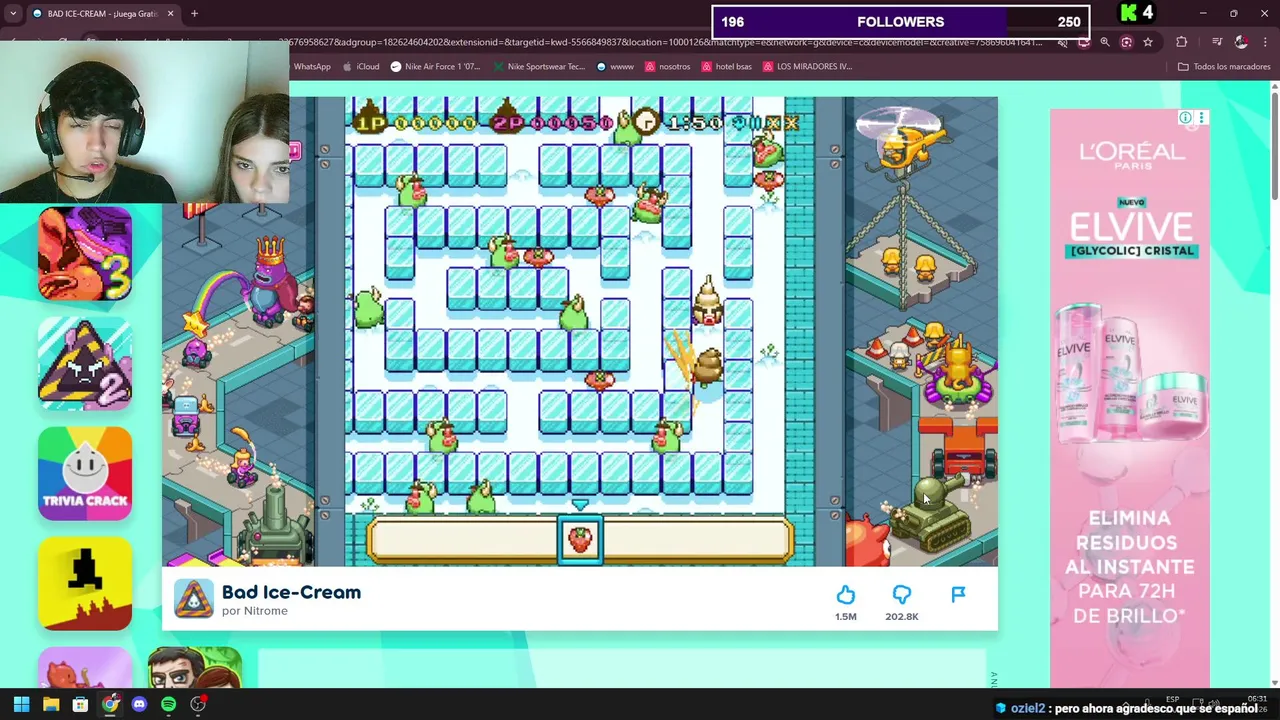Click the Bad Ice-Cream game logo icon
The image size is (1280, 720).
(x=194, y=599)
